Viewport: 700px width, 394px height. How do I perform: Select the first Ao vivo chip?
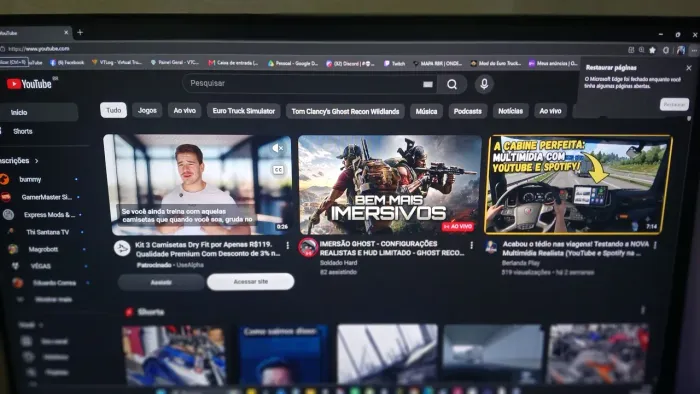[x=184, y=110]
